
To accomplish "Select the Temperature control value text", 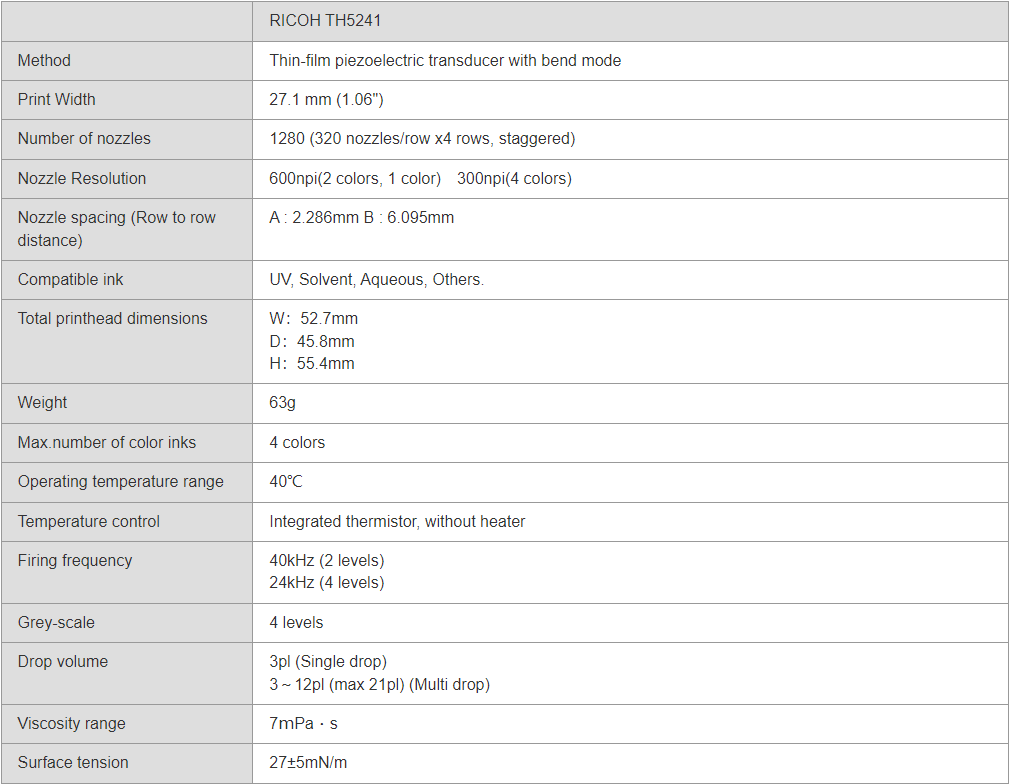I will 397,522.
